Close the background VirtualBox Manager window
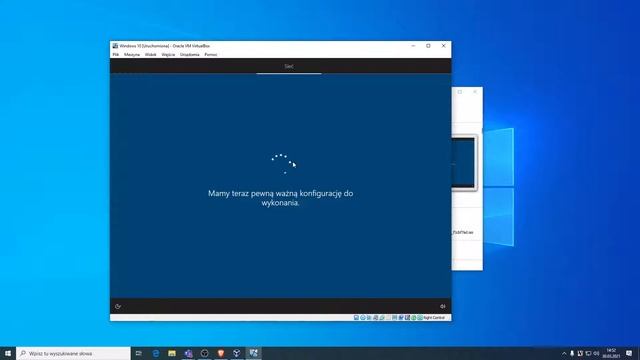 pos(475,92)
